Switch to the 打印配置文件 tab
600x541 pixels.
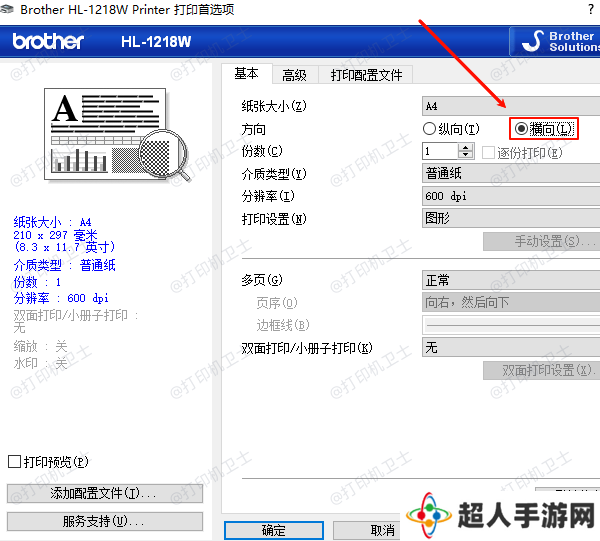click(366, 75)
